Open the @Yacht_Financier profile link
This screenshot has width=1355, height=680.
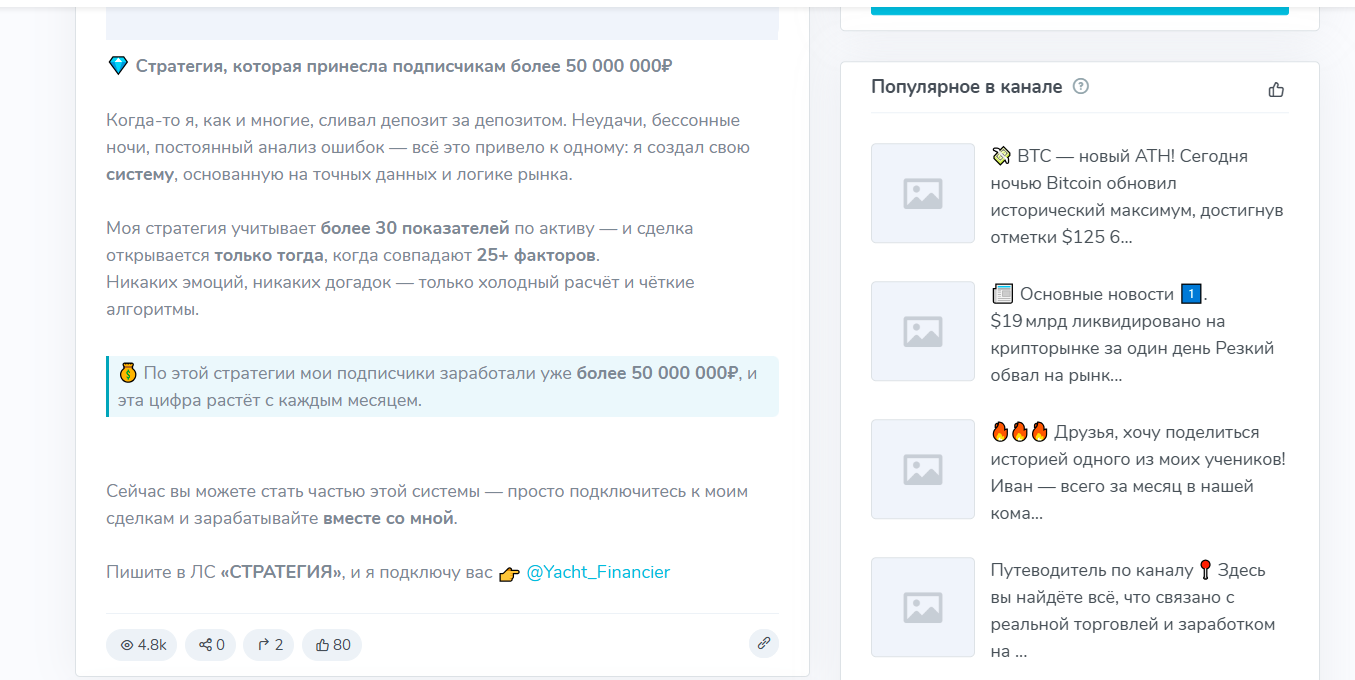(x=598, y=572)
